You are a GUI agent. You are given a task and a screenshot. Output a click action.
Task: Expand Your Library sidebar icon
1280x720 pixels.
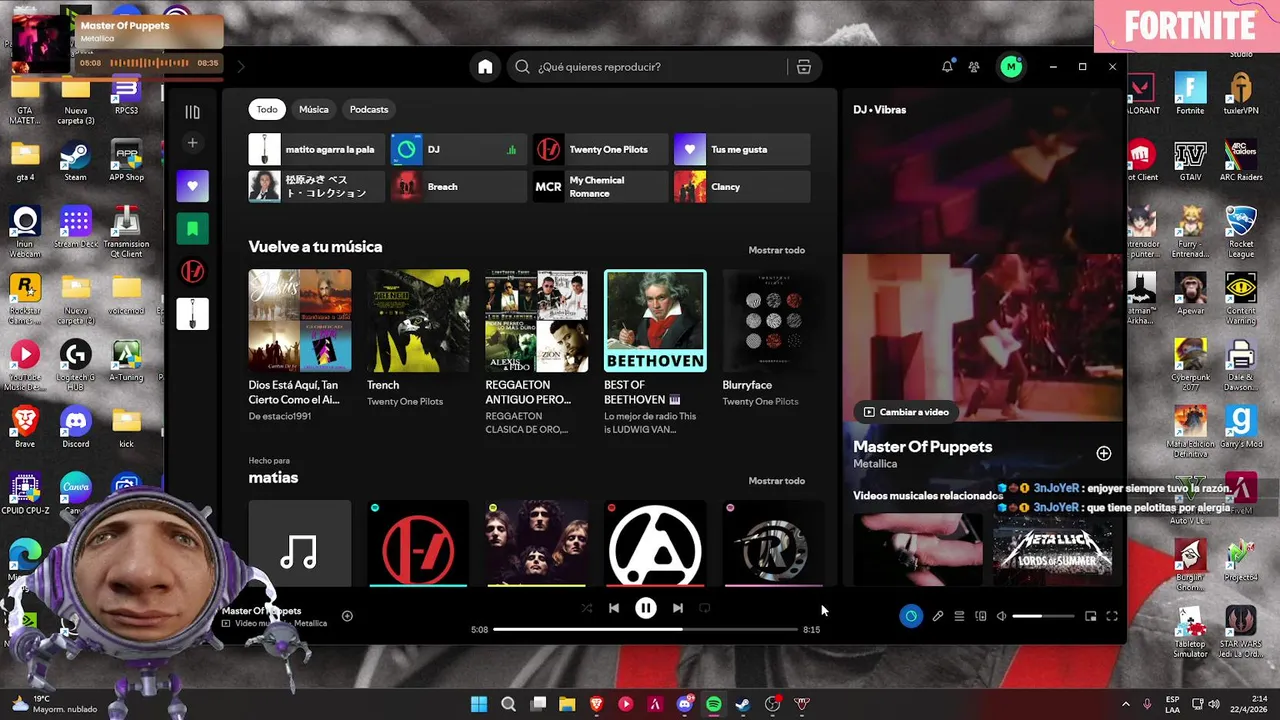pyautogui.click(x=192, y=112)
